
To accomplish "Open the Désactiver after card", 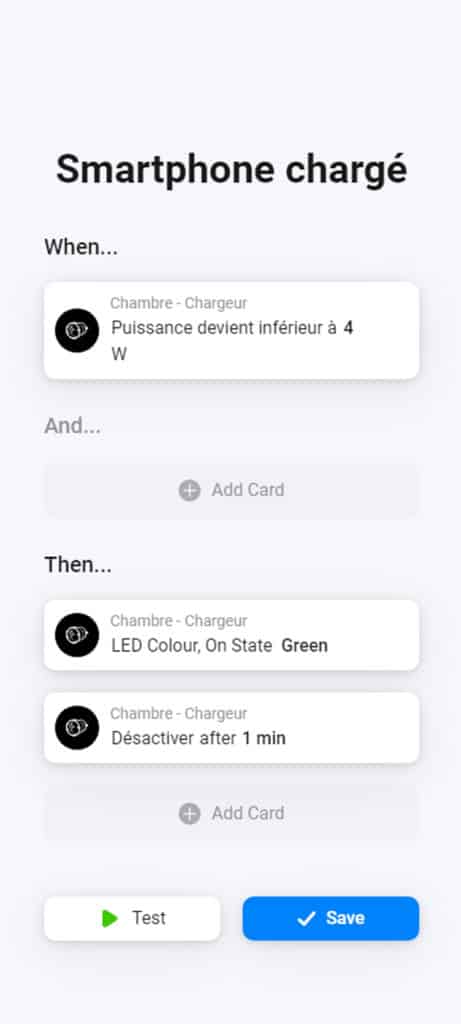I will [231, 728].
